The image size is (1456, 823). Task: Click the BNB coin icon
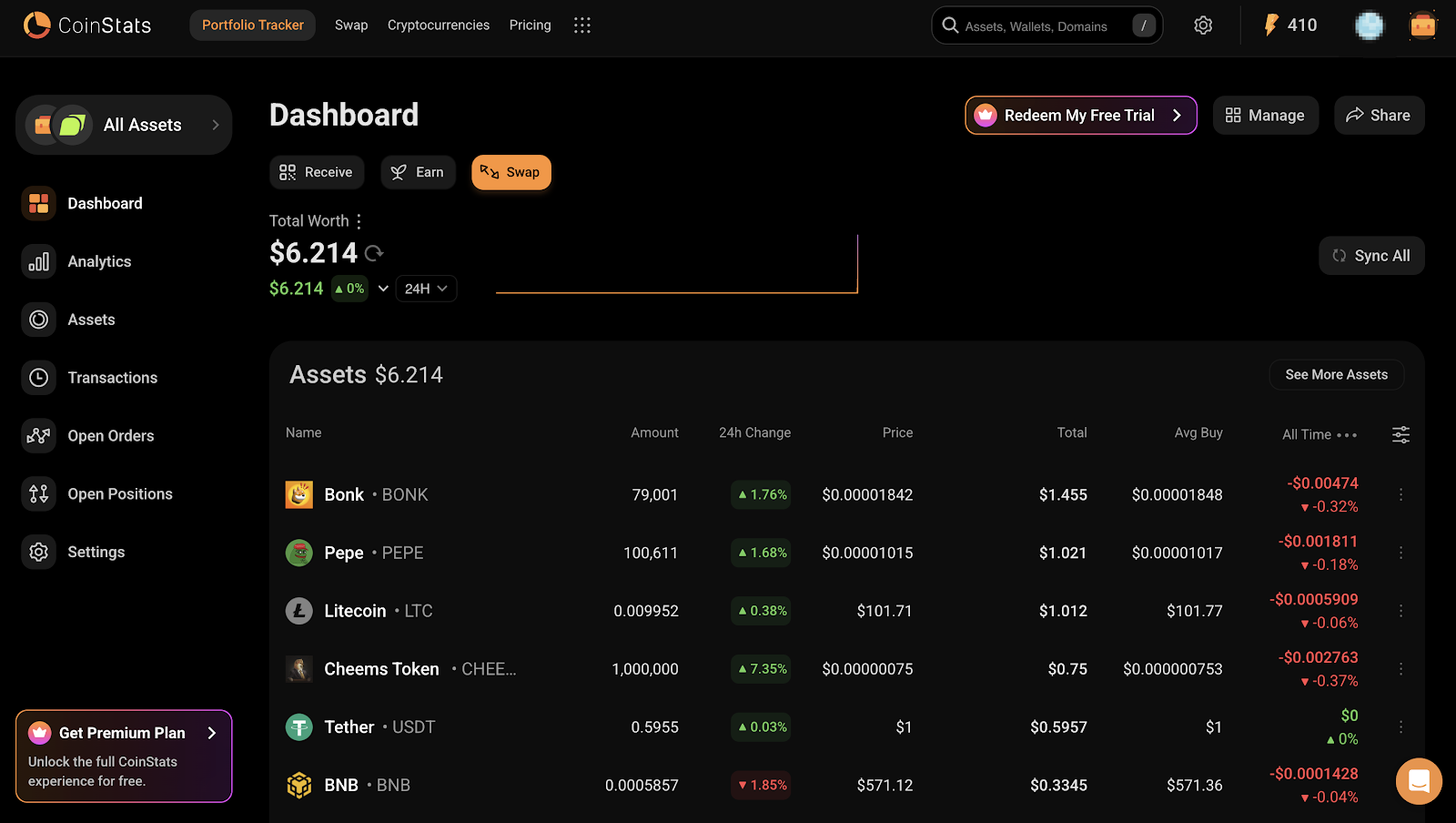299,785
